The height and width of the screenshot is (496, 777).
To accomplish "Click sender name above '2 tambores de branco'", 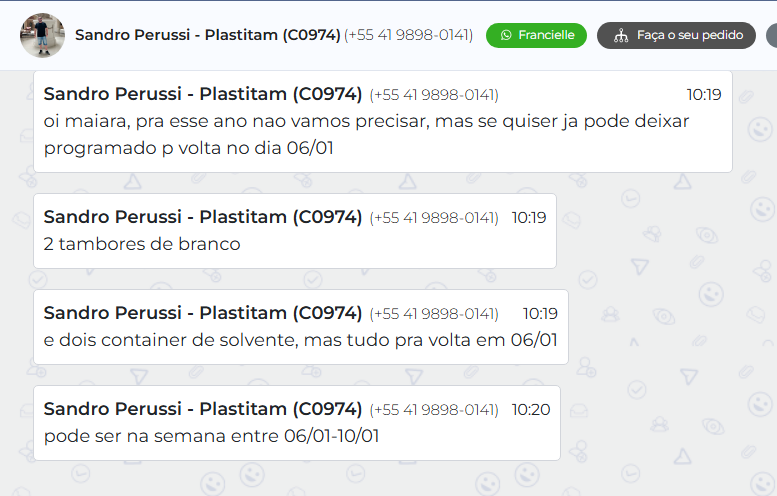I will [x=202, y=217].
